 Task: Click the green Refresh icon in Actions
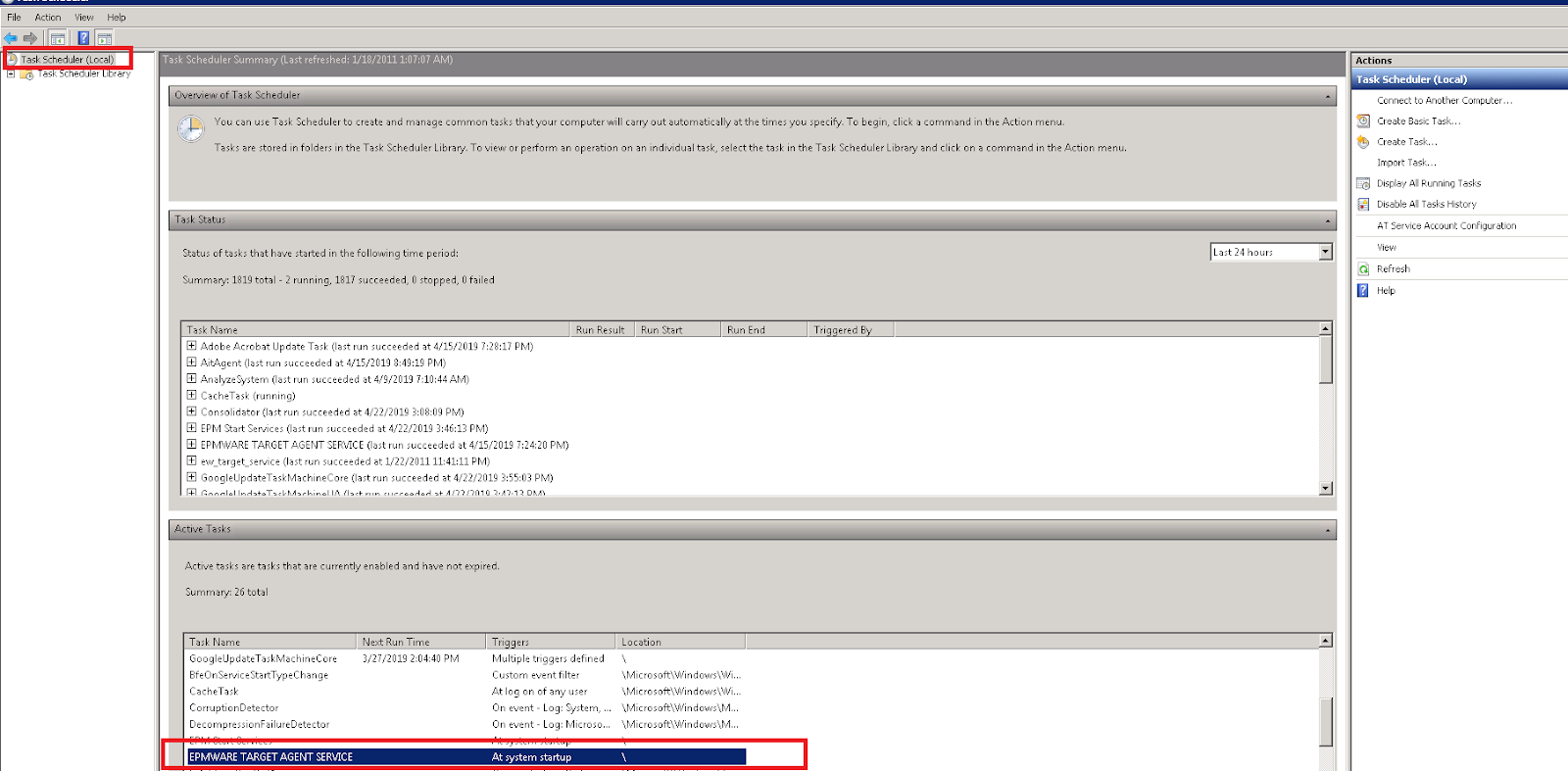[x=1363, y=269]
